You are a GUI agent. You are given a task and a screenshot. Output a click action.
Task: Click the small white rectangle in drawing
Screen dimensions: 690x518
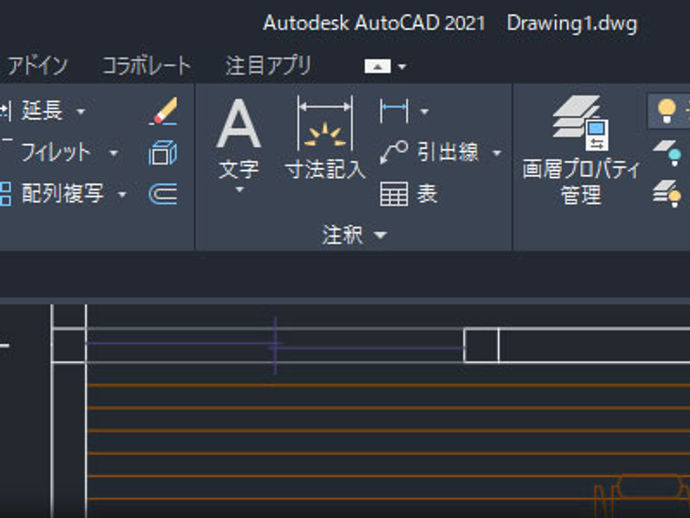(481, 345)
